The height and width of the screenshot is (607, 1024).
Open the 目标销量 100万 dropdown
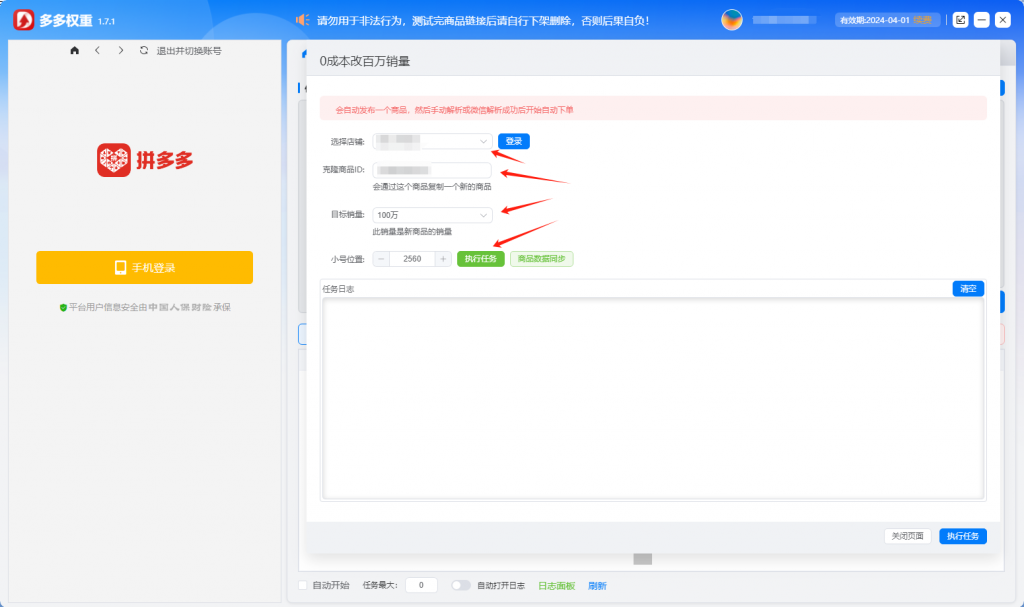432,215
